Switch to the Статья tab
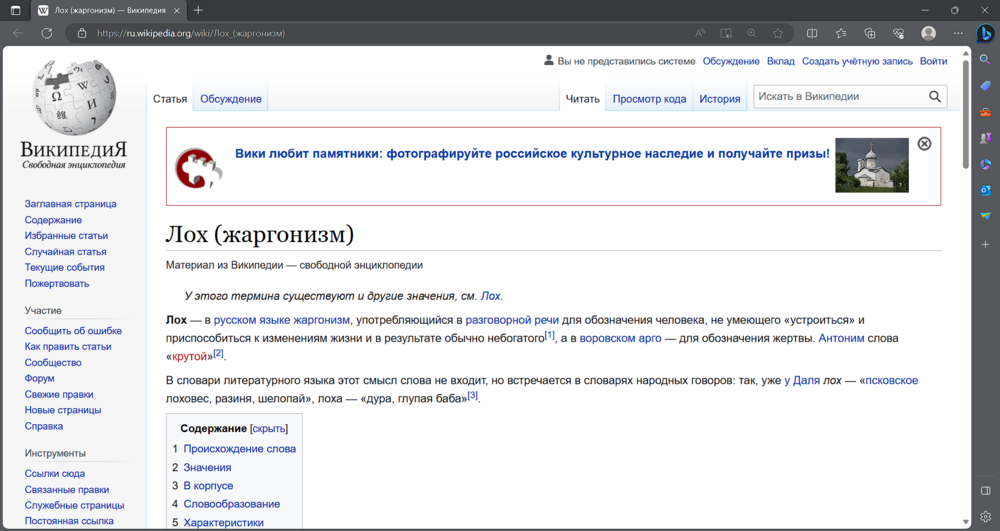Image resolution: width=1000 pixels, height=531 pixels. [x=170, y=99]
